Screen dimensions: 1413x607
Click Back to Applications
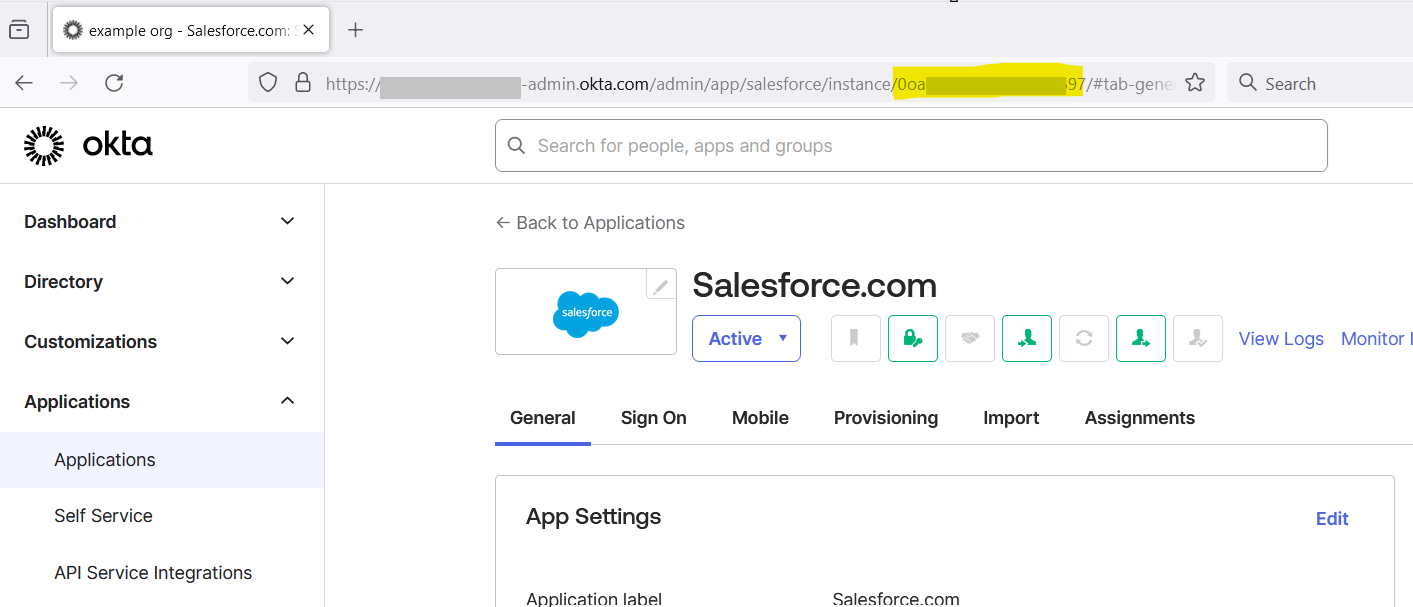590,222
